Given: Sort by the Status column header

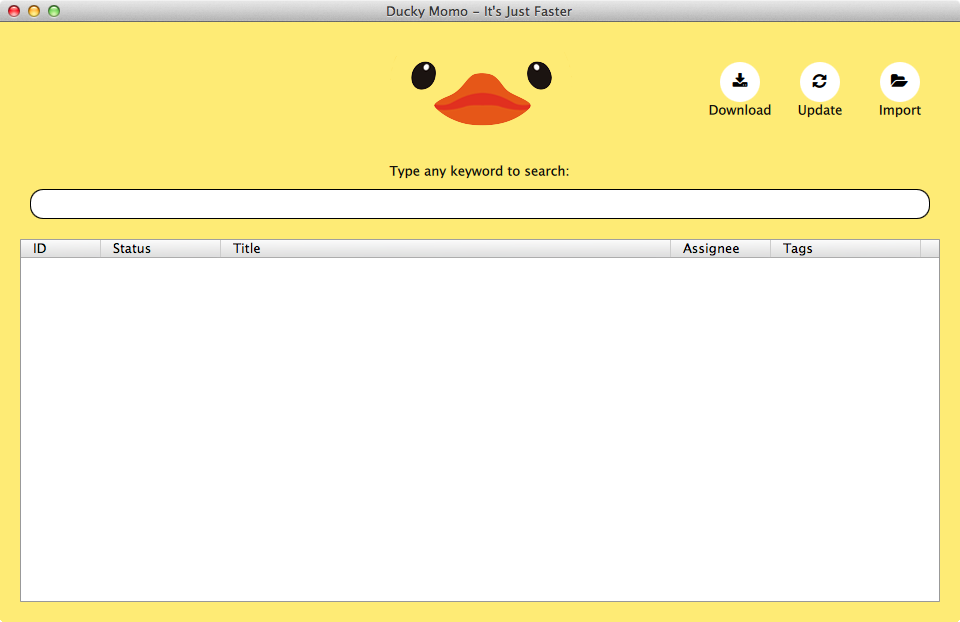Looking at the screenshot, I should pyautogui.click(x=160, y=249).
